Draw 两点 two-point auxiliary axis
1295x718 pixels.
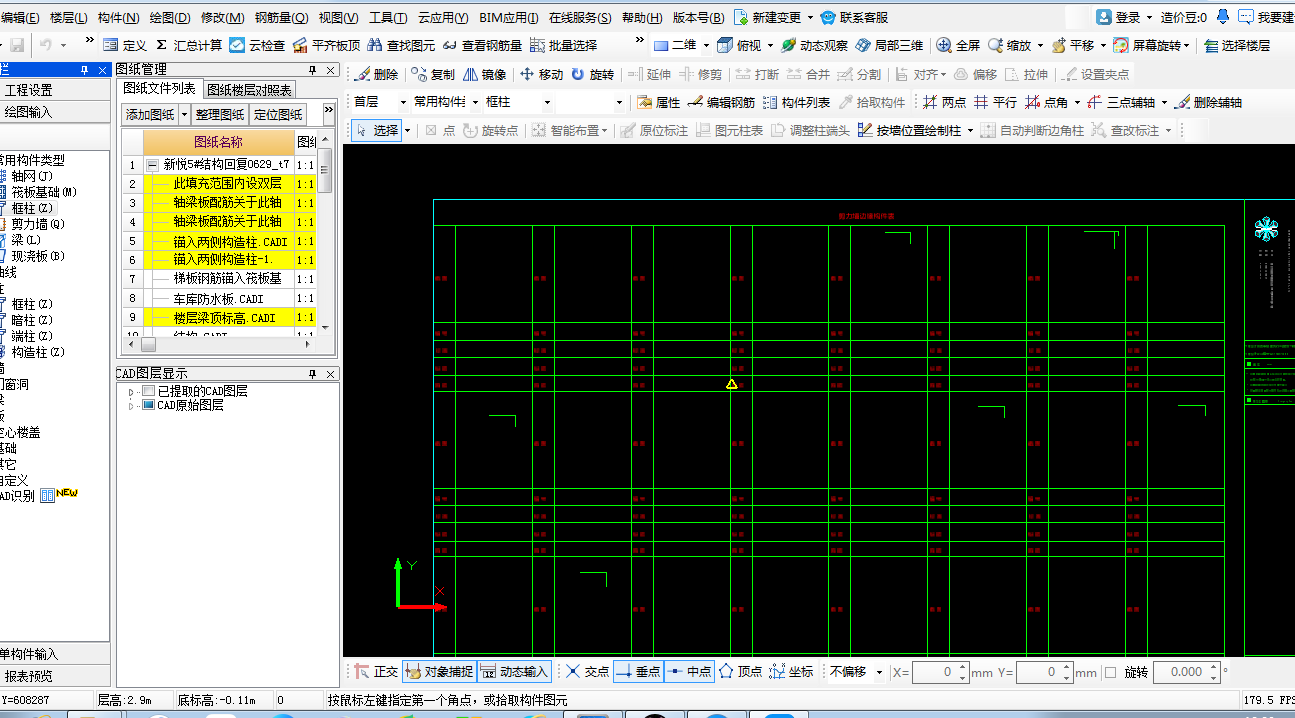[x=945, y=102]
